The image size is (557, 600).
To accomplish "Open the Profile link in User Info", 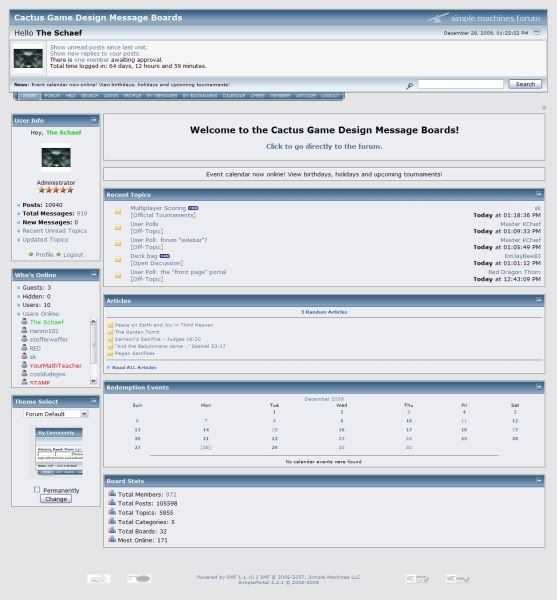I will tap(44, 254).
